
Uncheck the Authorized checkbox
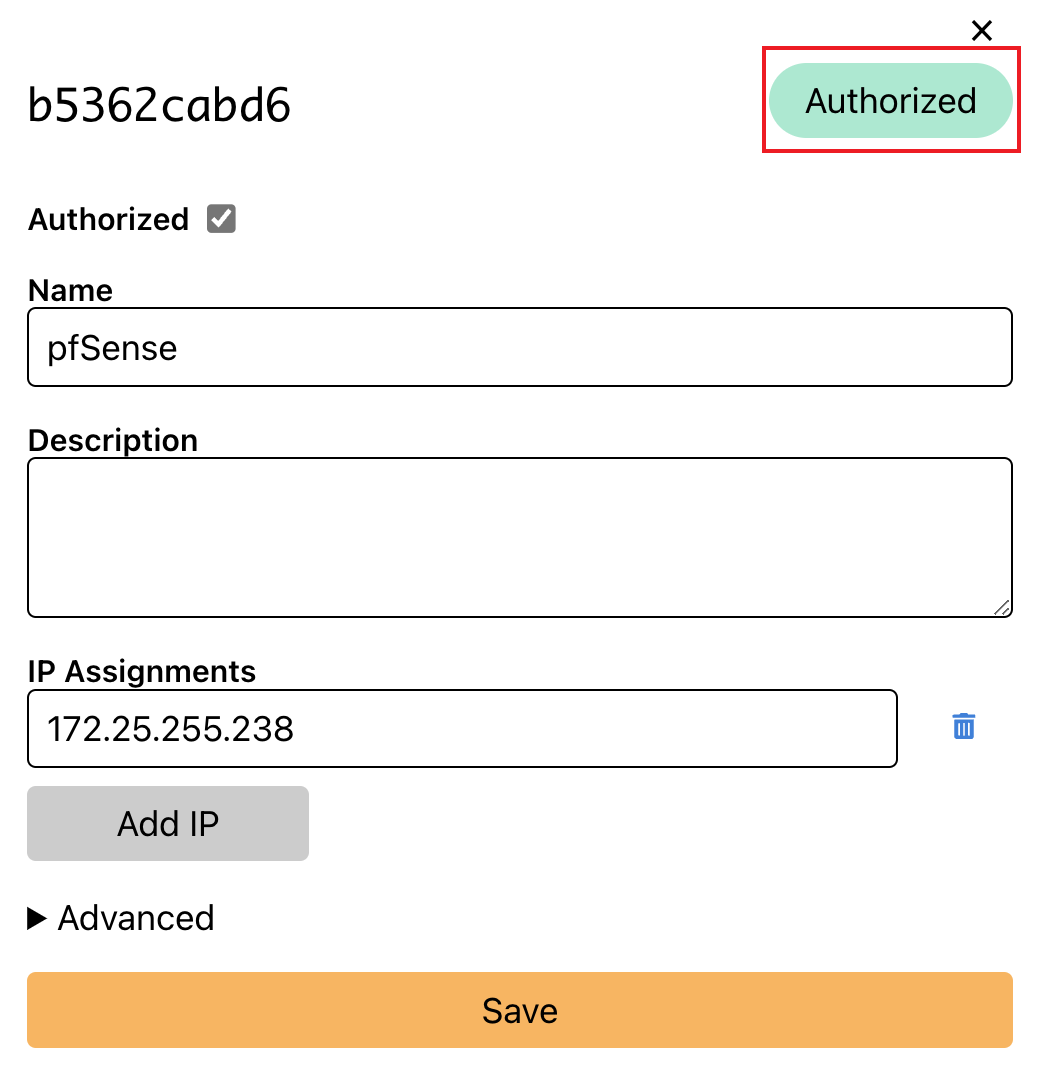[221, 219]
